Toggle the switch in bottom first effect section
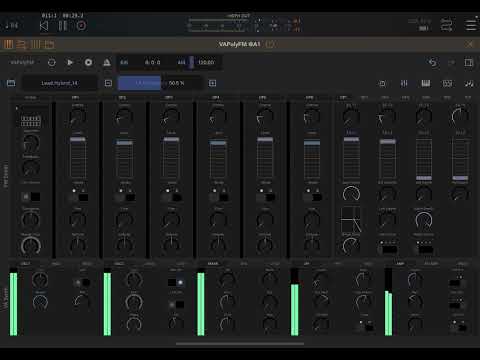 coord(82,282)
